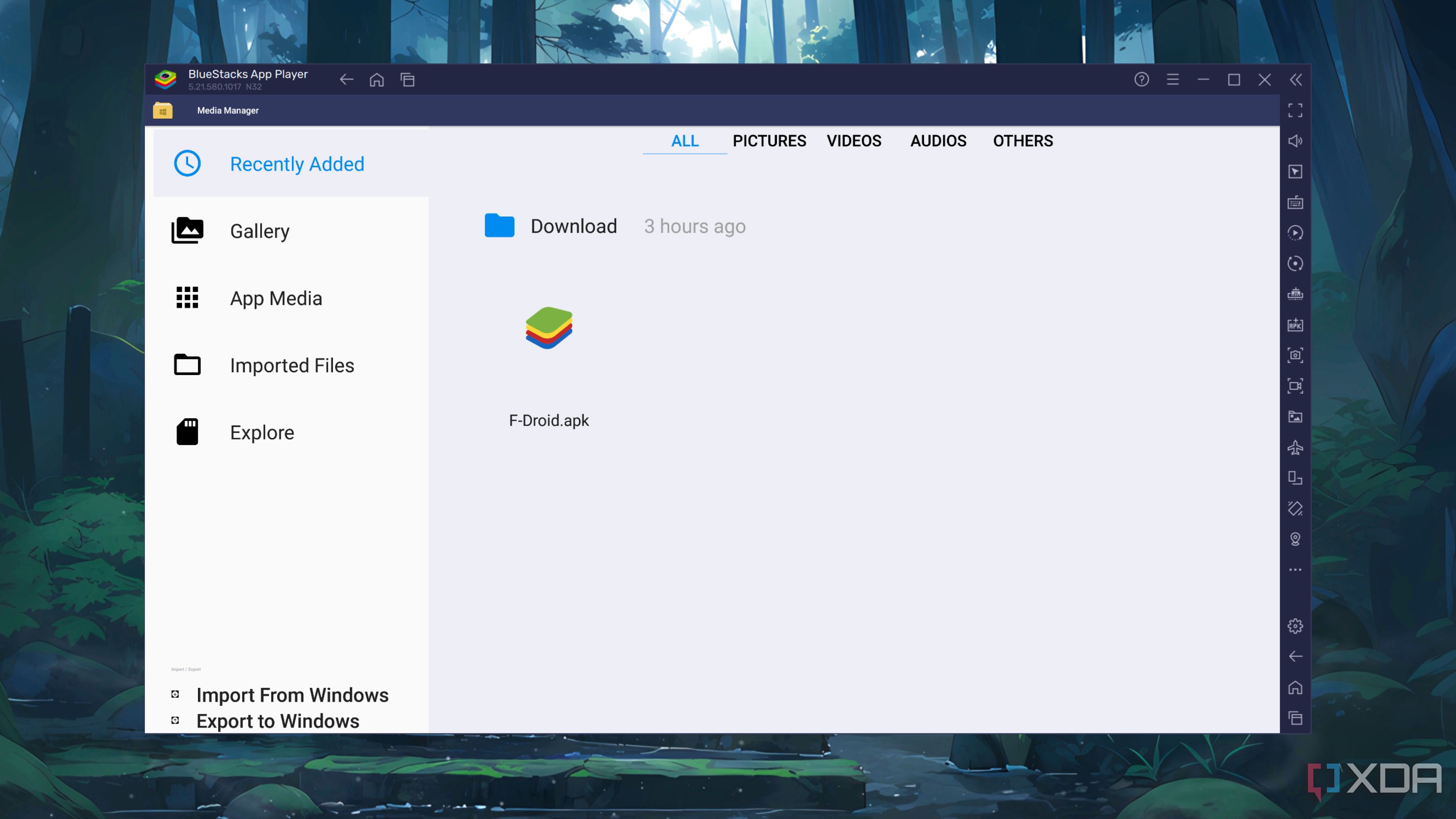Viewport: 1456px width, 819px height.
Task: Open Imported Files folder
Action: point(290,365)
